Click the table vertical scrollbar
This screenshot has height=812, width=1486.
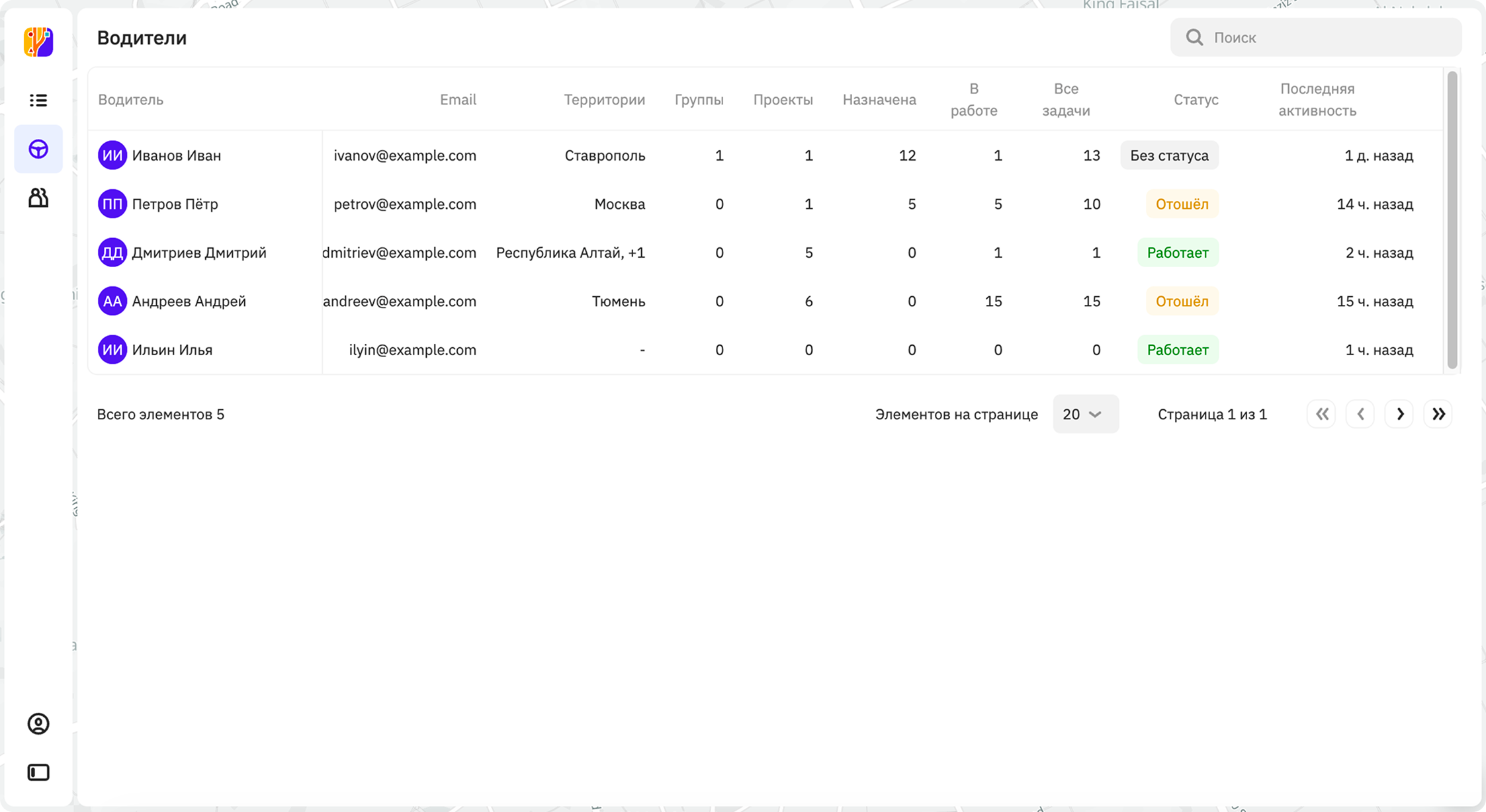click(x=1452, y=220)
